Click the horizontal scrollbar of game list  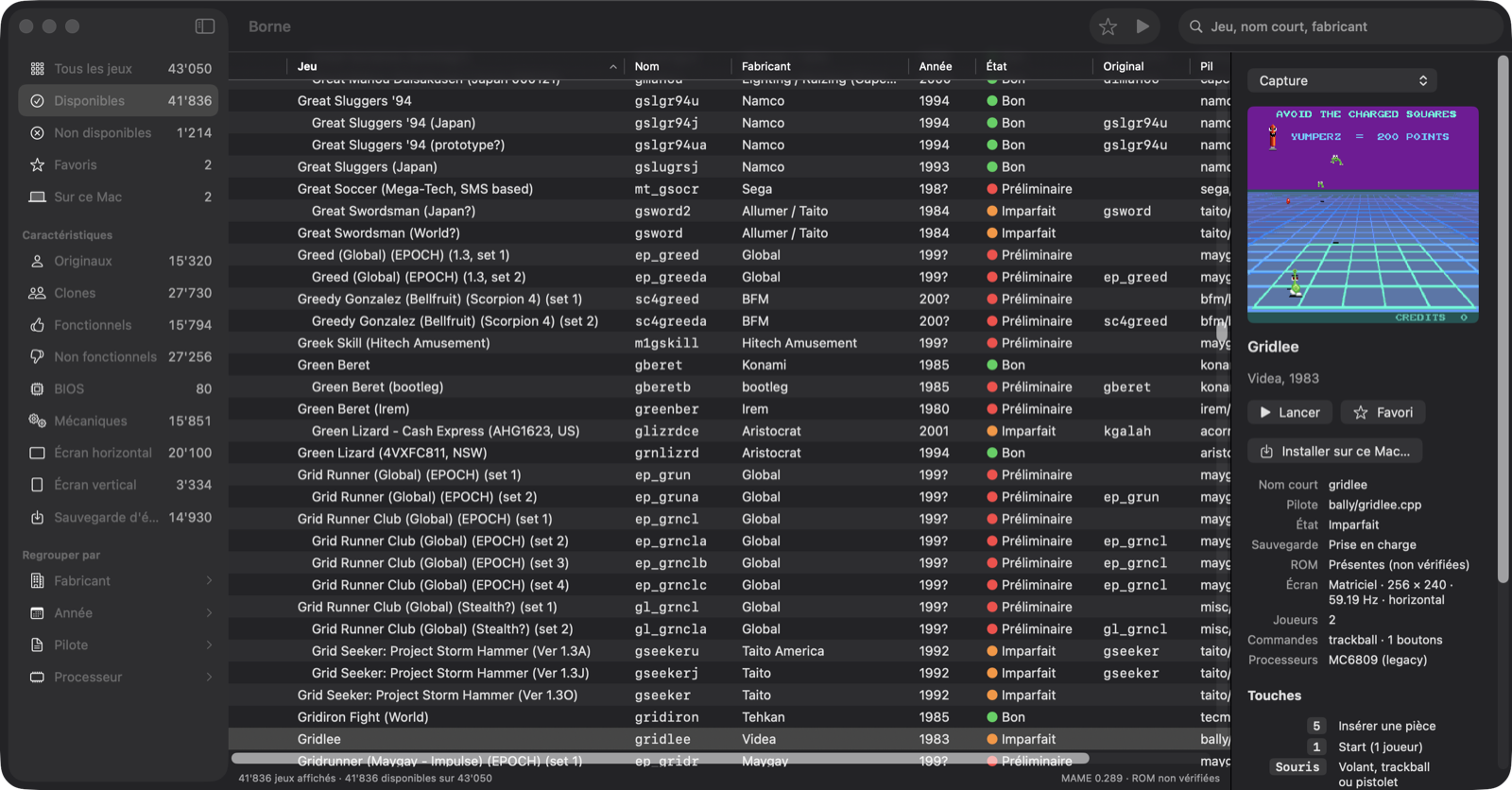660,759
